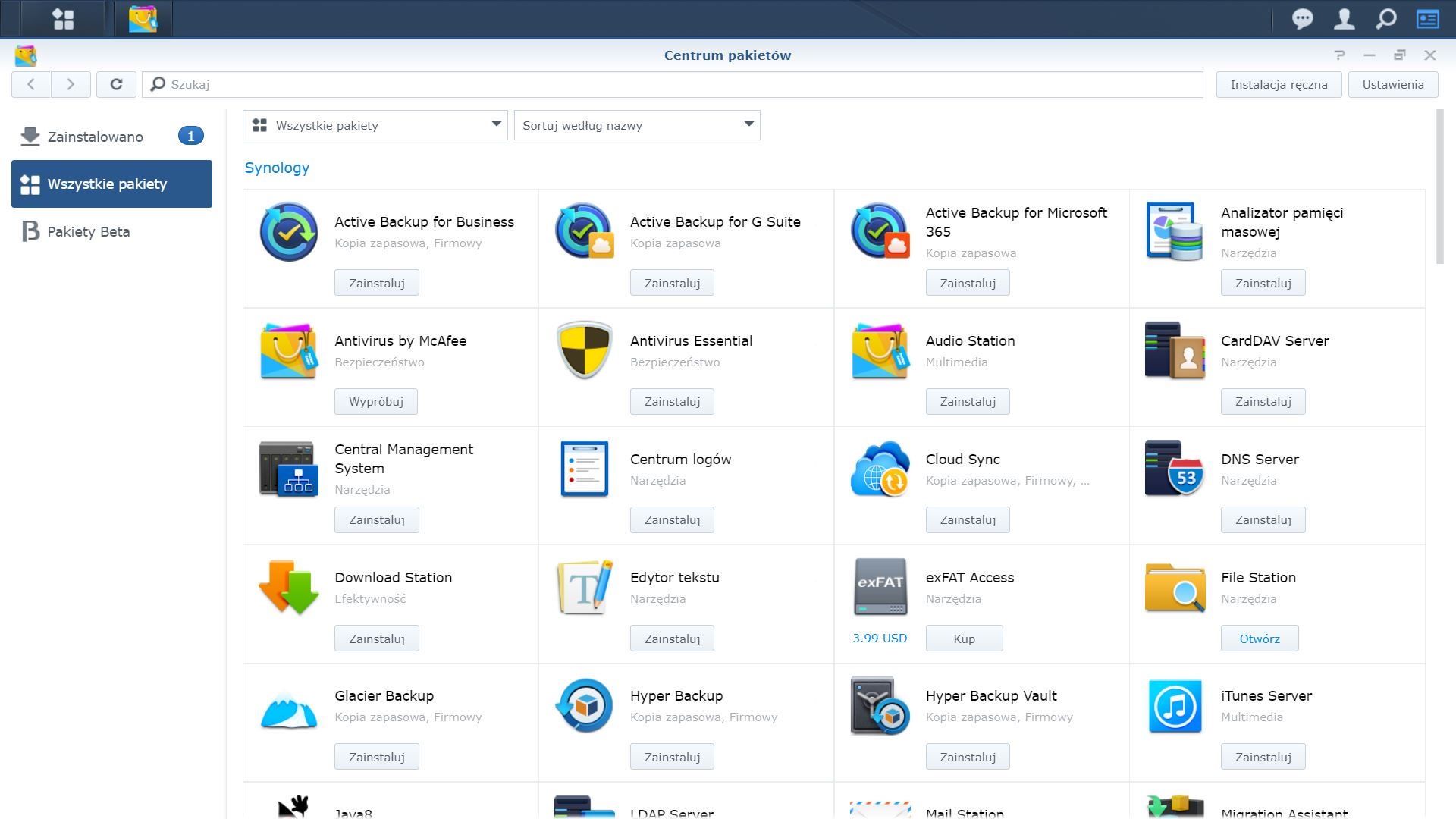The height and width of the screenshot is (819, 1456).
Task: Click the Synology section heading
Action: tap(277, 168)
